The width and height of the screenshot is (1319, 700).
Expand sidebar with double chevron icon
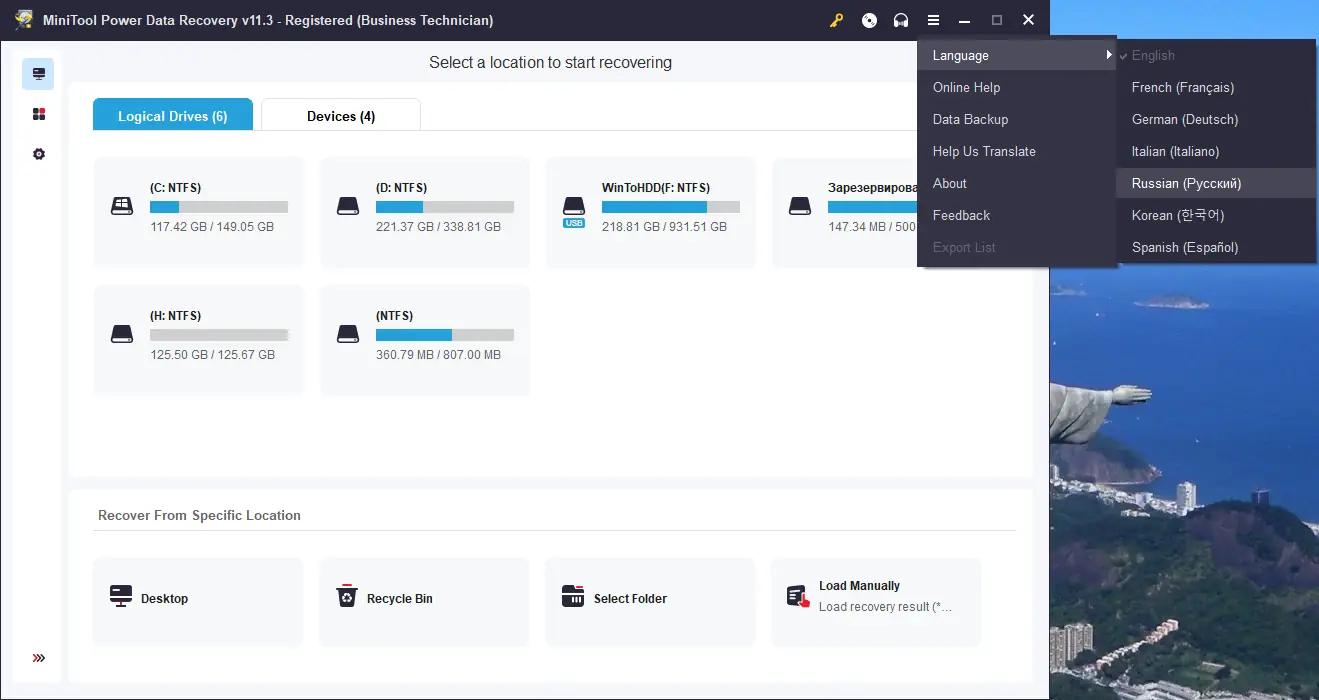coord(39,658)
